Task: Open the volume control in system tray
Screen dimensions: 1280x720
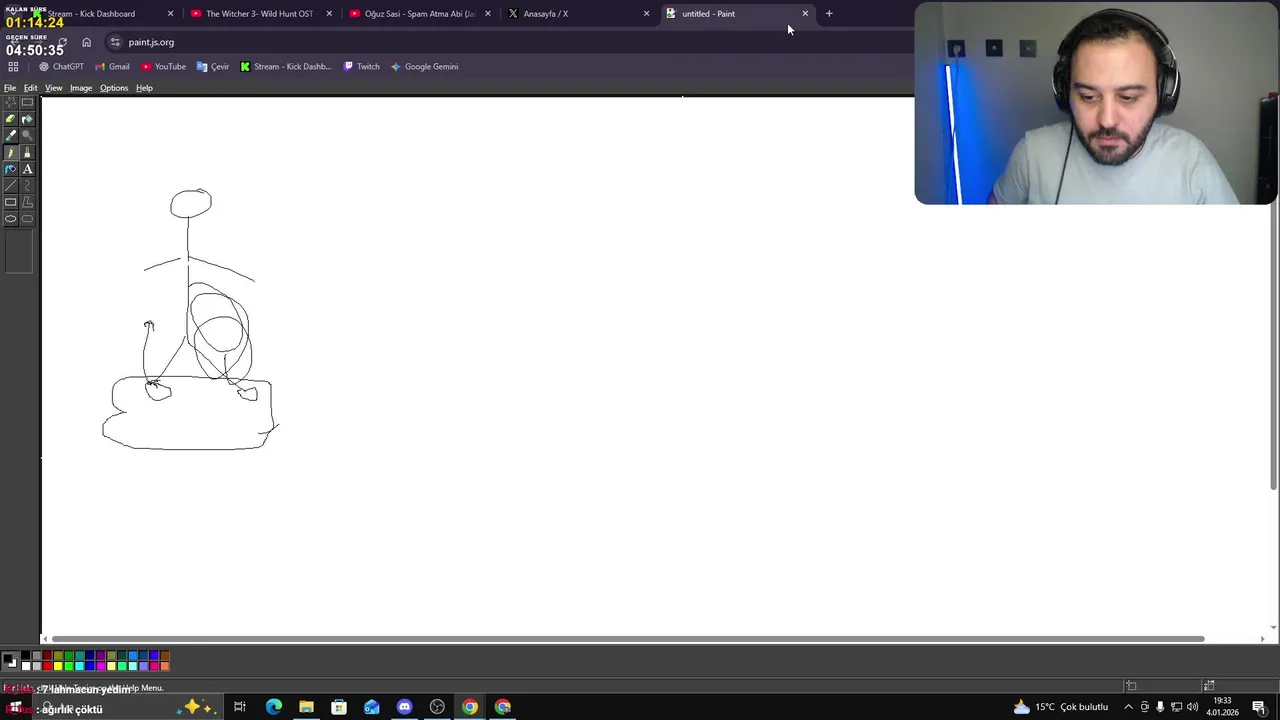Action: 1192,707
